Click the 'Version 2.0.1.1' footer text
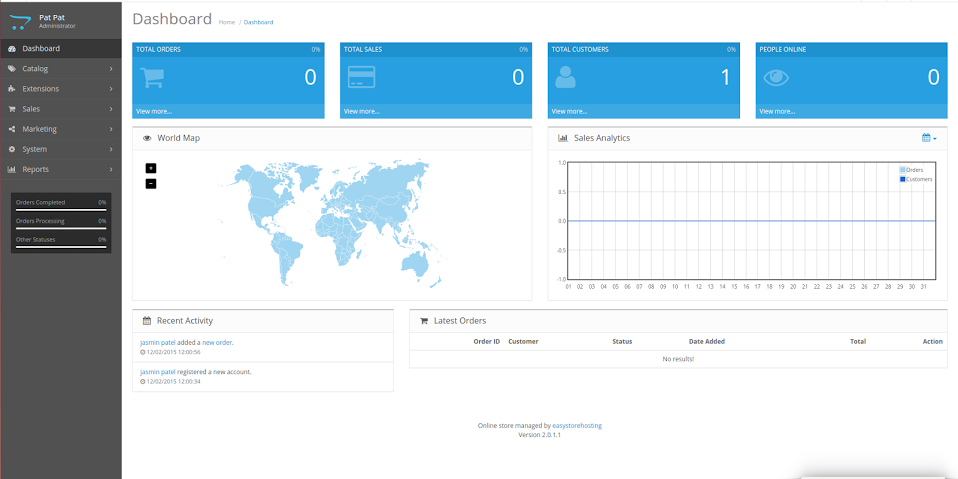The image size is (958, 479). 539,435
